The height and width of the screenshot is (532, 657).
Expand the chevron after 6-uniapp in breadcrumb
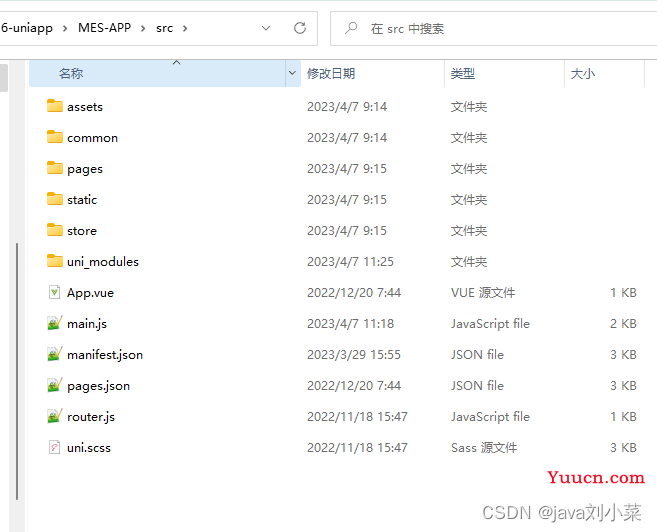click(65, 28)
